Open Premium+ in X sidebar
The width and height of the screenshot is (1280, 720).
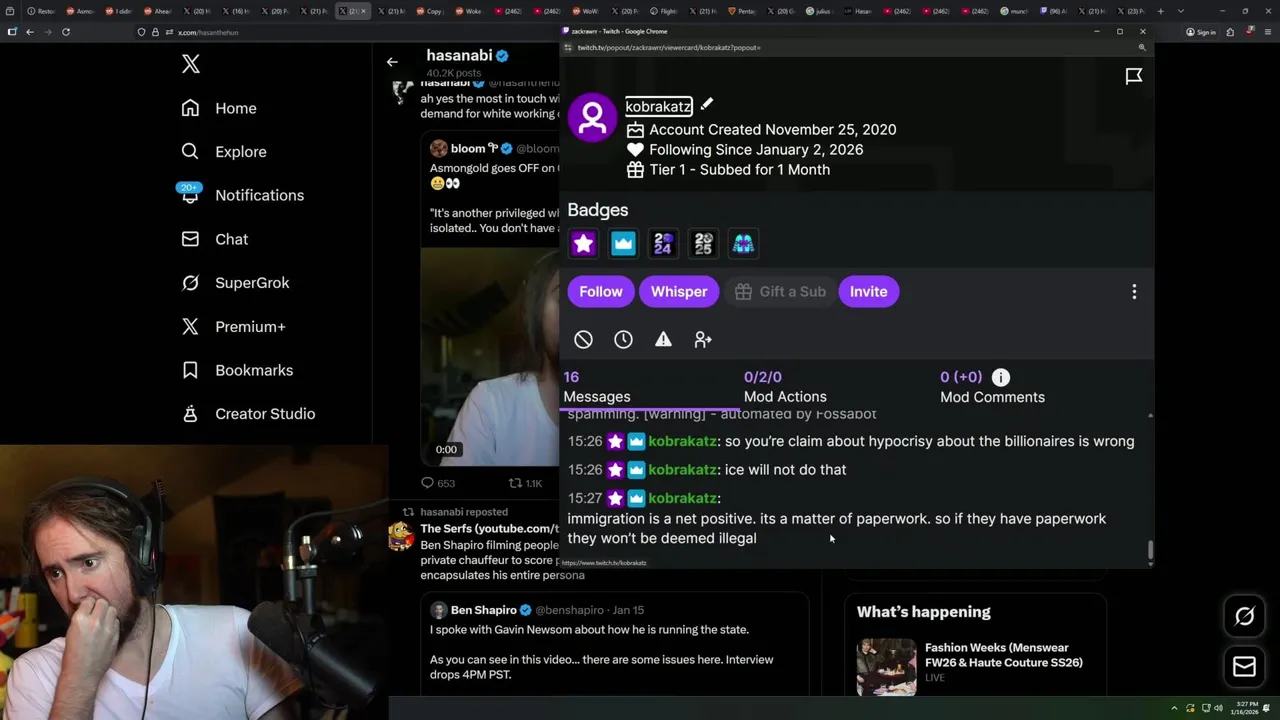pos(234,326)
